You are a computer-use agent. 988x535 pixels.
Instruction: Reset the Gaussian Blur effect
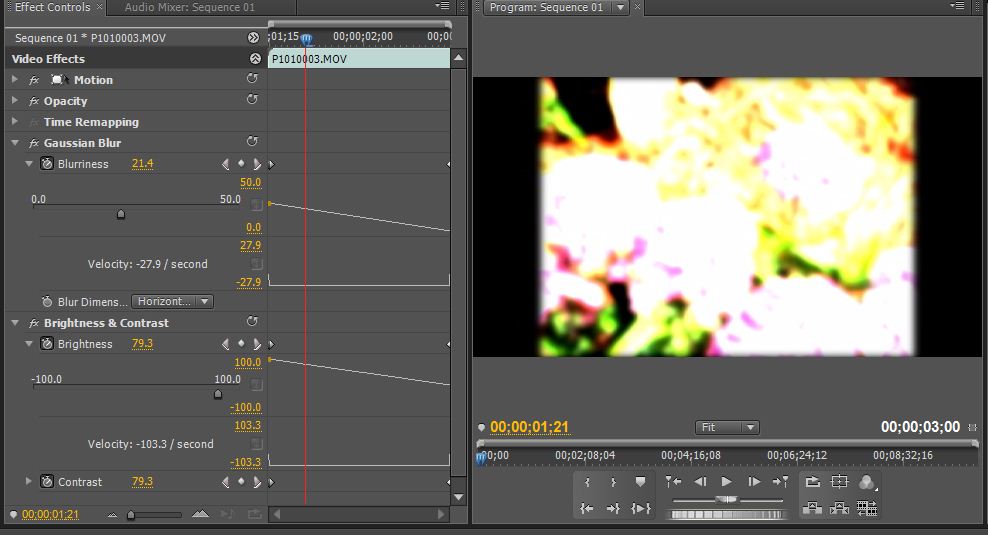pyautogui.click(x=253, y=143)
